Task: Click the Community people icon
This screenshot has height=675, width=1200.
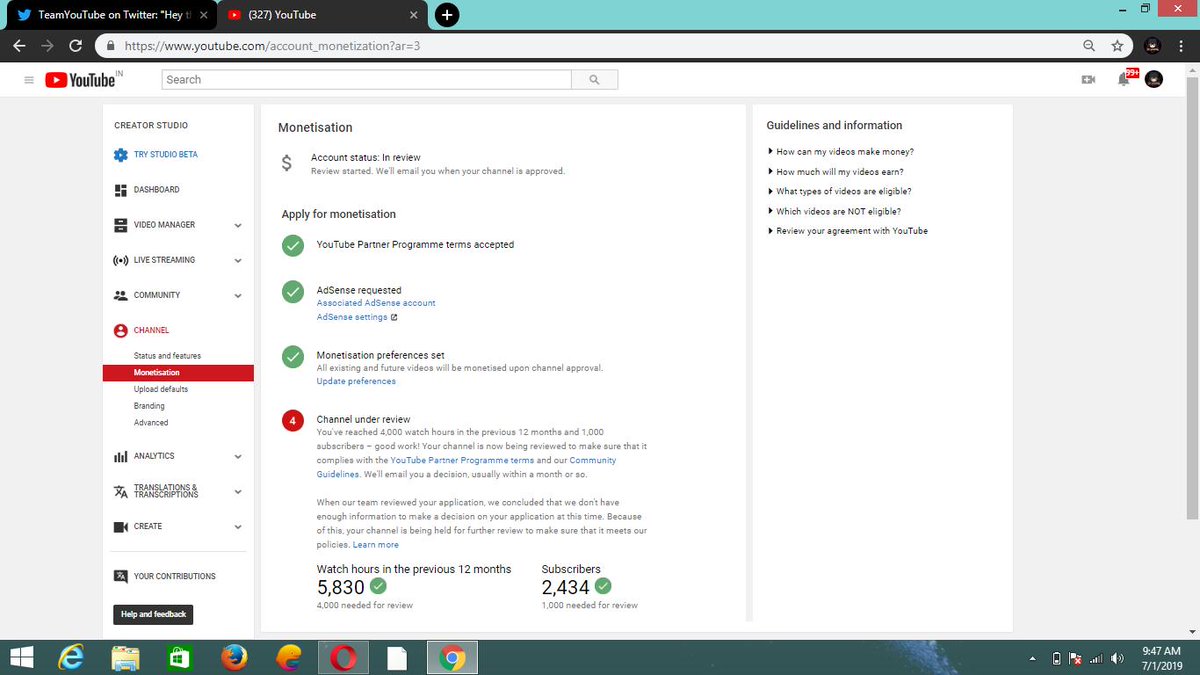Action: pos(121,295)
